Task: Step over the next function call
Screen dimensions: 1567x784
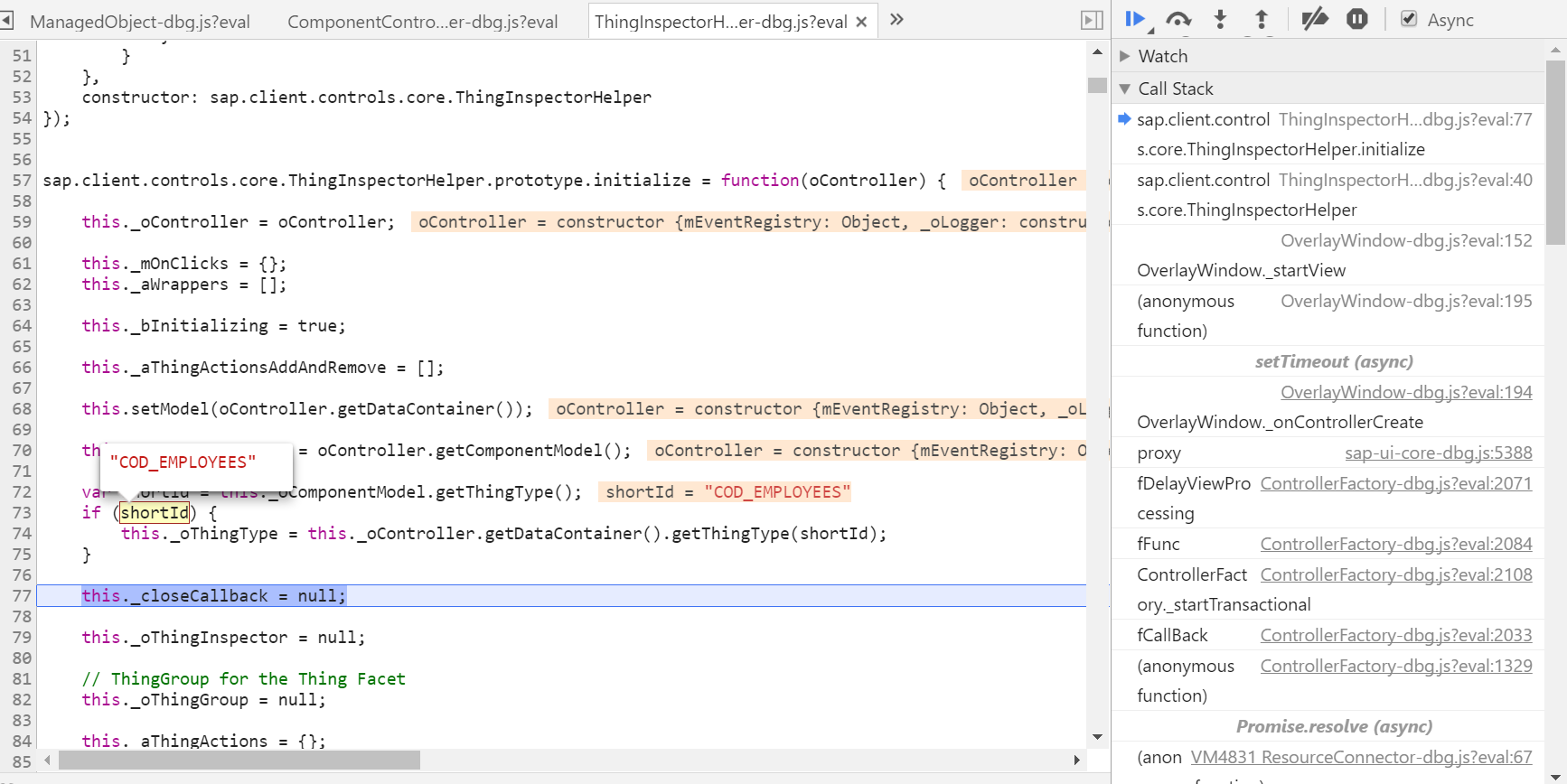Action: 1178,19
